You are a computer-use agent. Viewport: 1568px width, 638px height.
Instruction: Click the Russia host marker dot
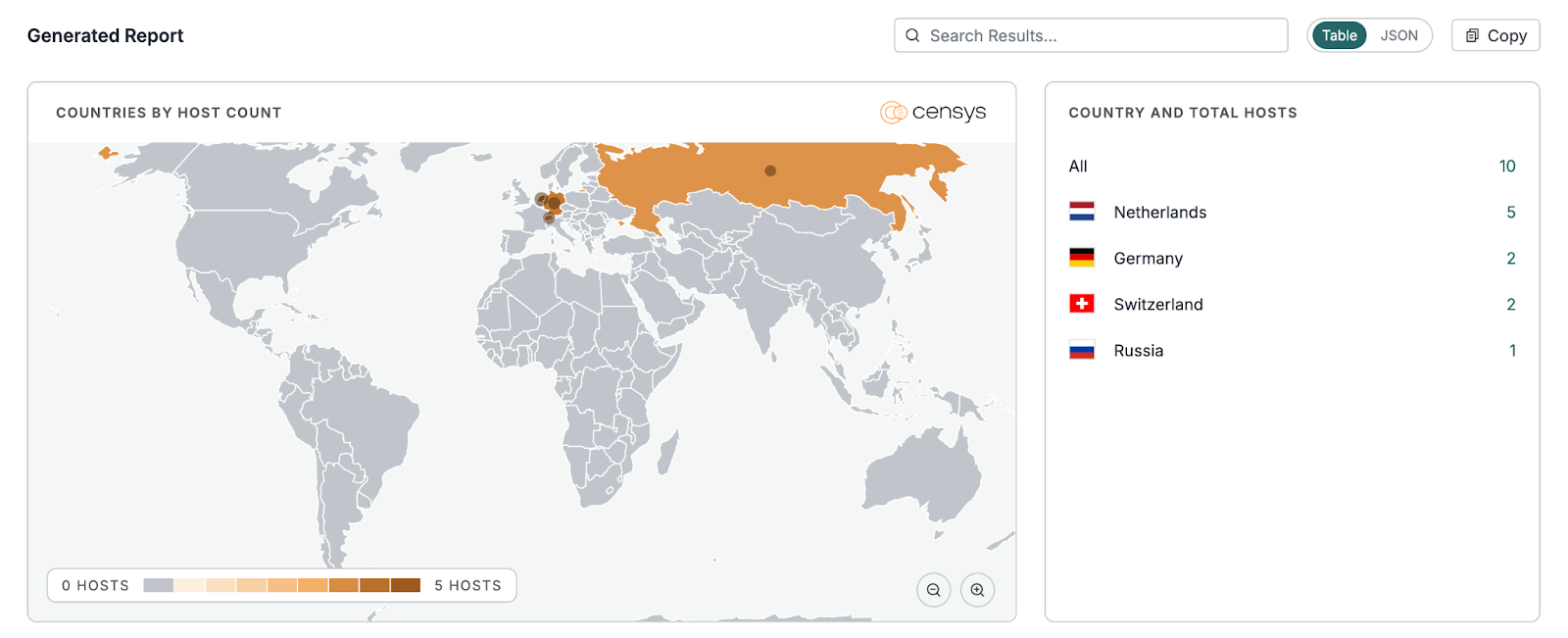pos(770,171)
